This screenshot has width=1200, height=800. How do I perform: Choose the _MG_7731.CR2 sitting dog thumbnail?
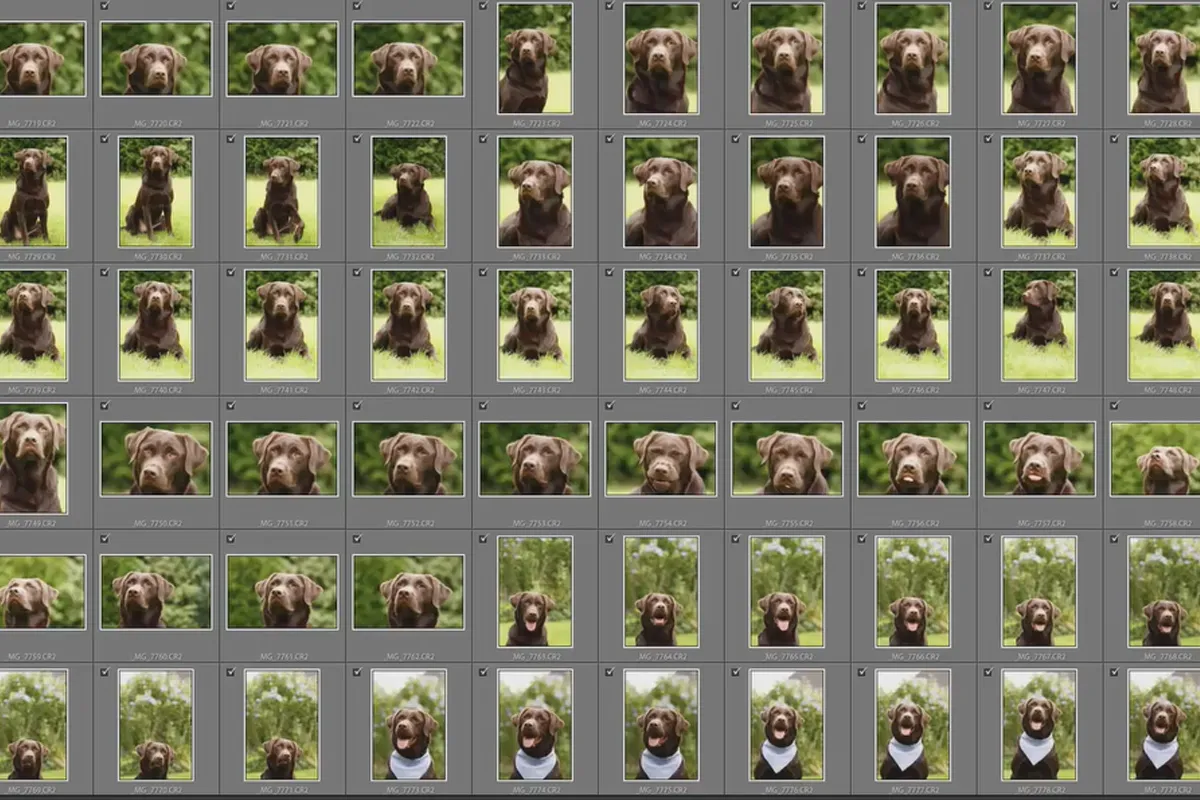[282, 192]
